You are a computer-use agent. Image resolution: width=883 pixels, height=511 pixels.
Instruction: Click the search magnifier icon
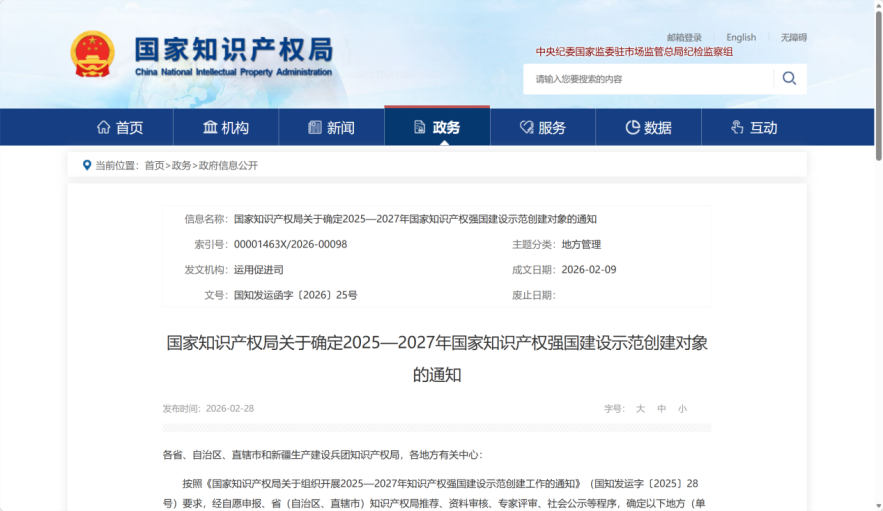pos(789,79)
